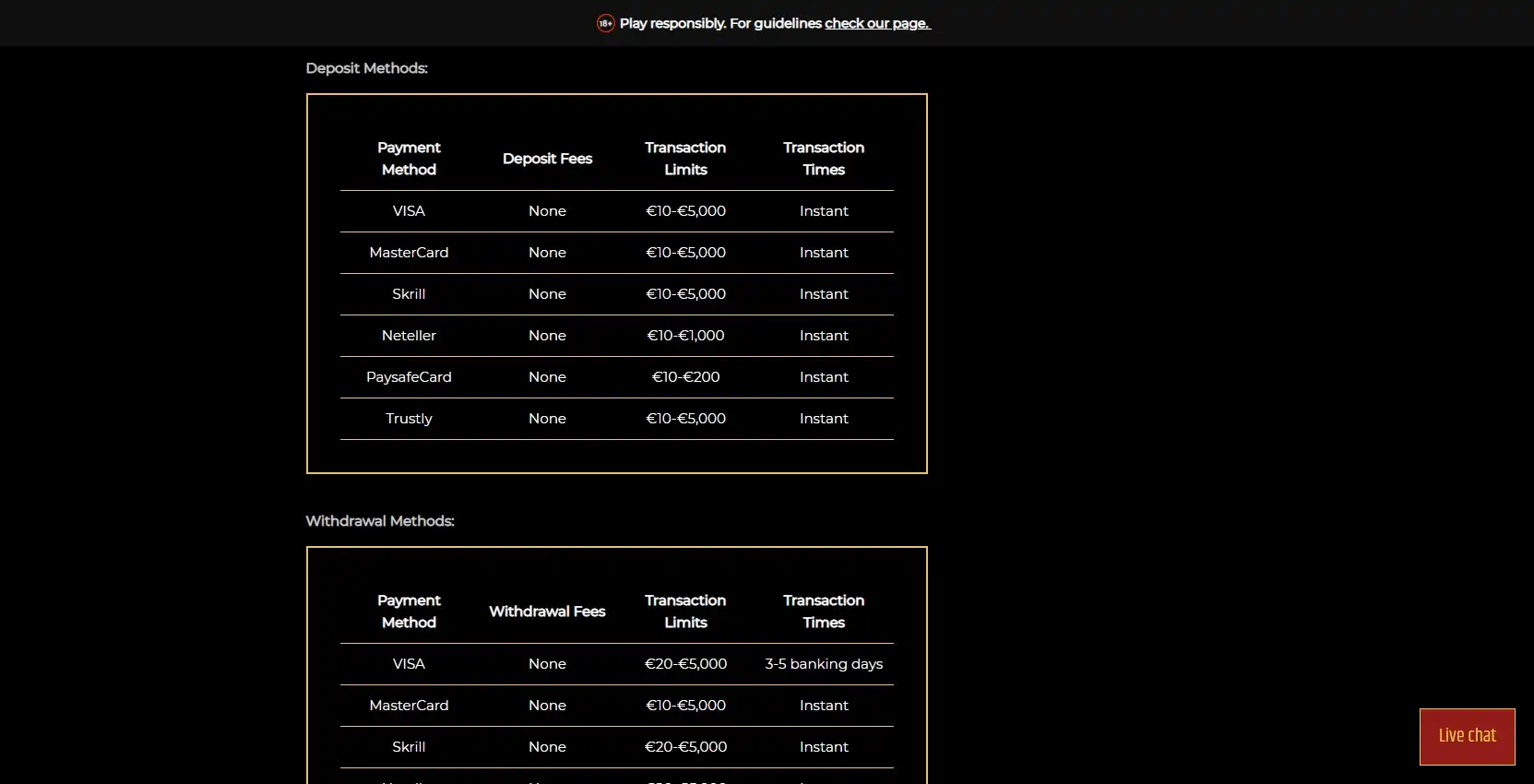Click the Trustly payment method cell
Screen dimensions: 1534x784
pyautogui.click(x=409, y=419)
